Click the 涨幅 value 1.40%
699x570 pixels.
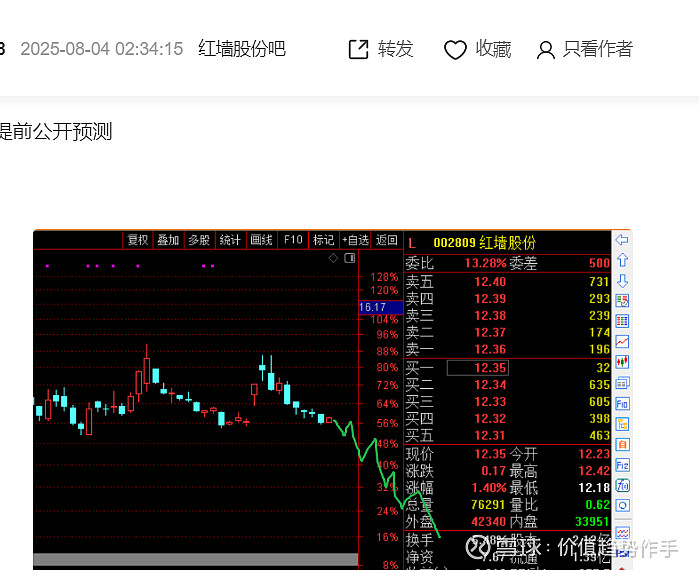(489, 488)
